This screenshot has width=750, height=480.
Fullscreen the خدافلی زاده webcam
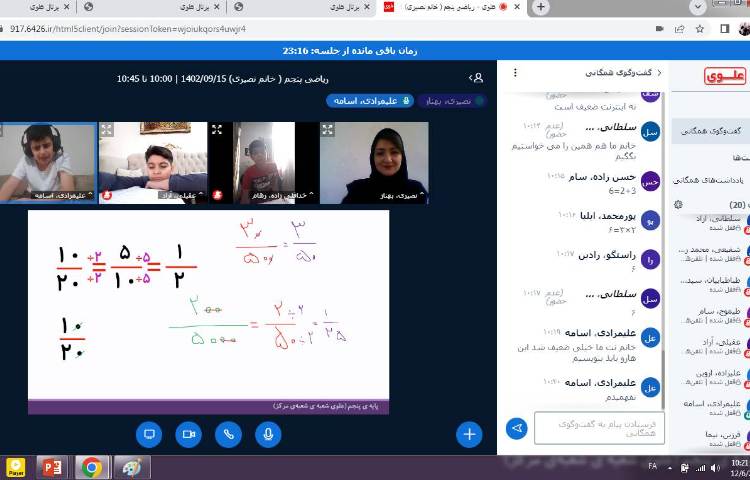coord(217,129)
